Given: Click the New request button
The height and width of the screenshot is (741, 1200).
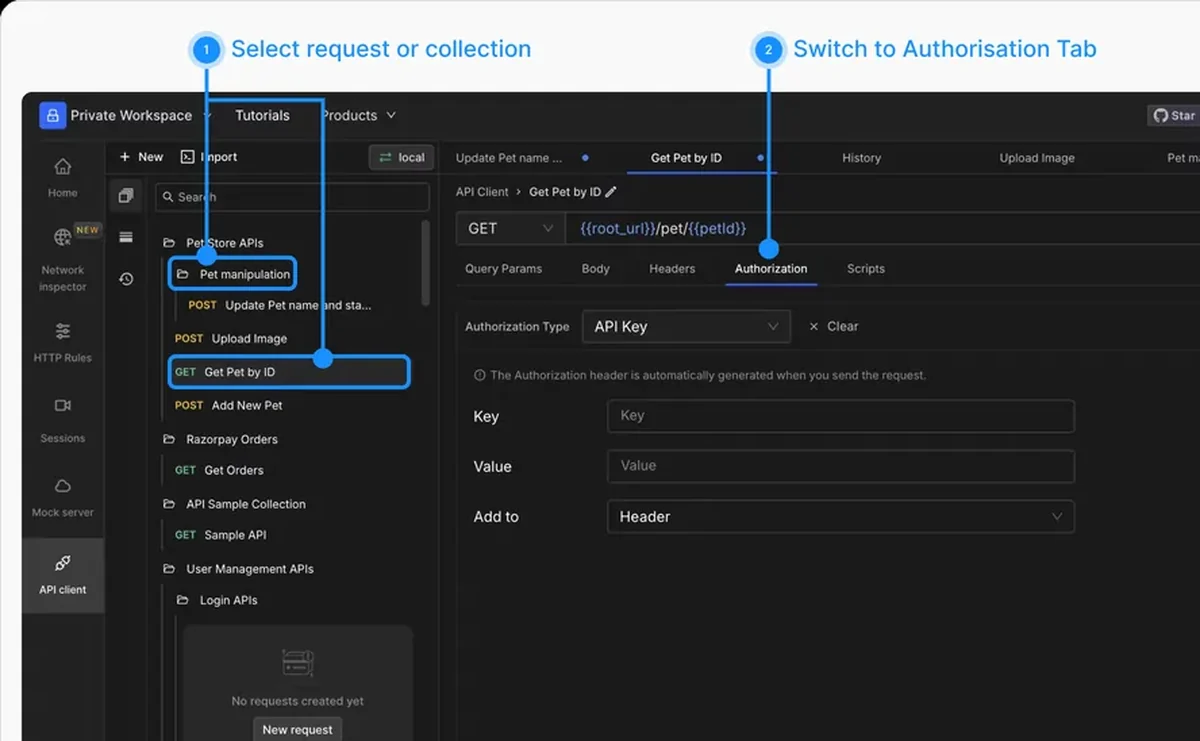Looking at the screenshot, I should tap(297, 729).
